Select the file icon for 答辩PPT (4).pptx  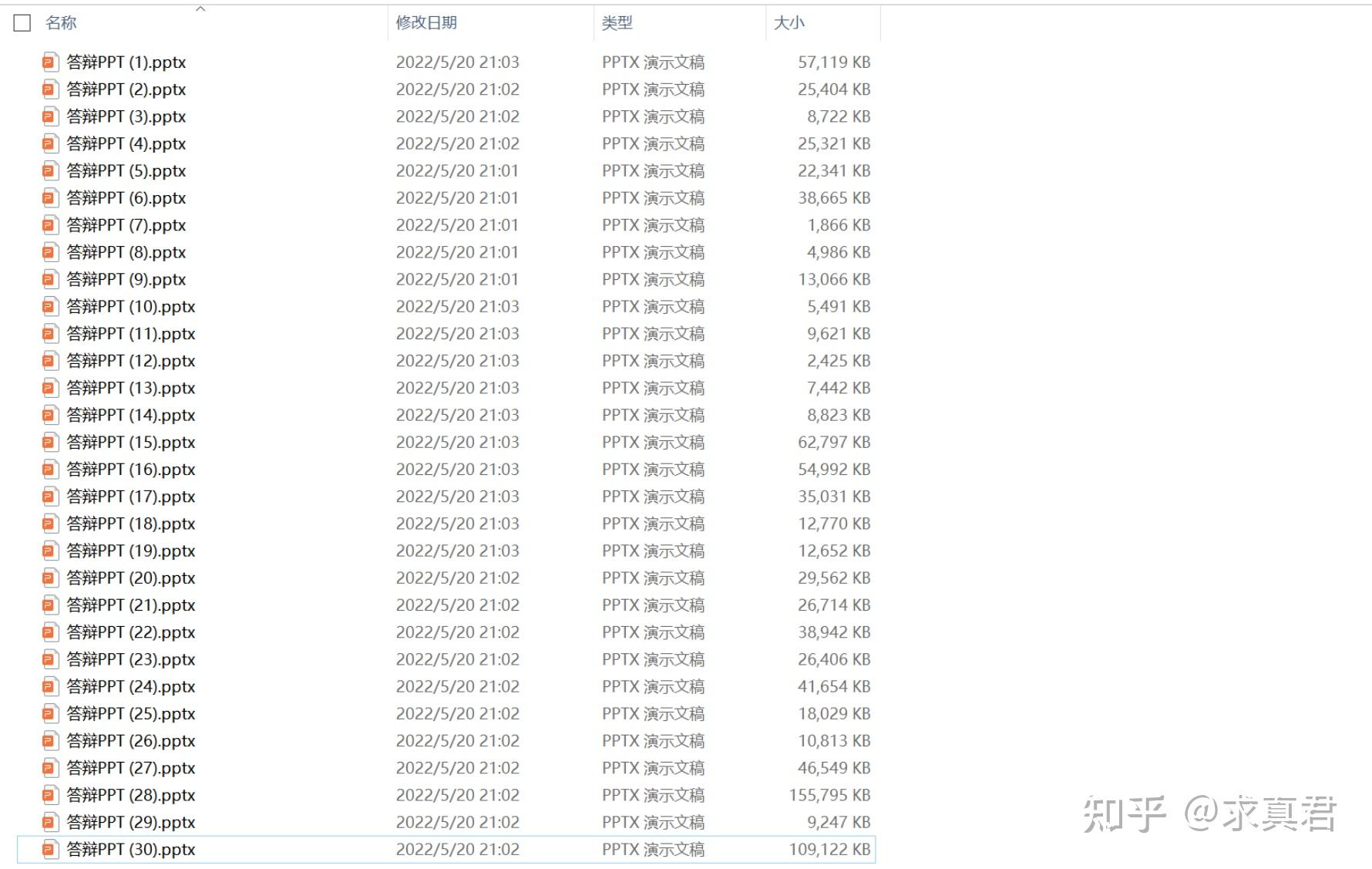pyautogui.click(x=50, y=143)
